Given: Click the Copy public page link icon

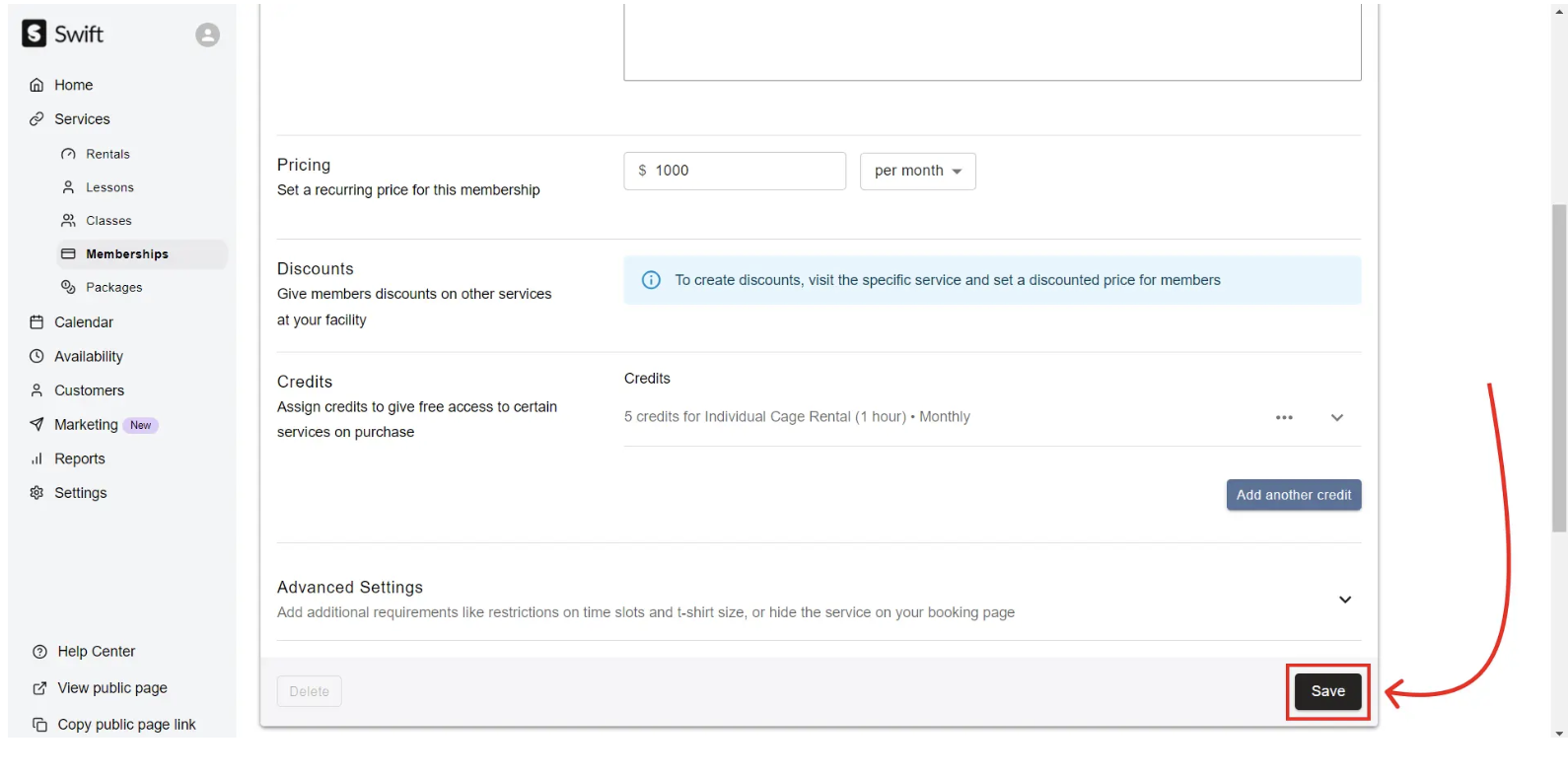Looking at the screenshot, I should pos(39,725).
